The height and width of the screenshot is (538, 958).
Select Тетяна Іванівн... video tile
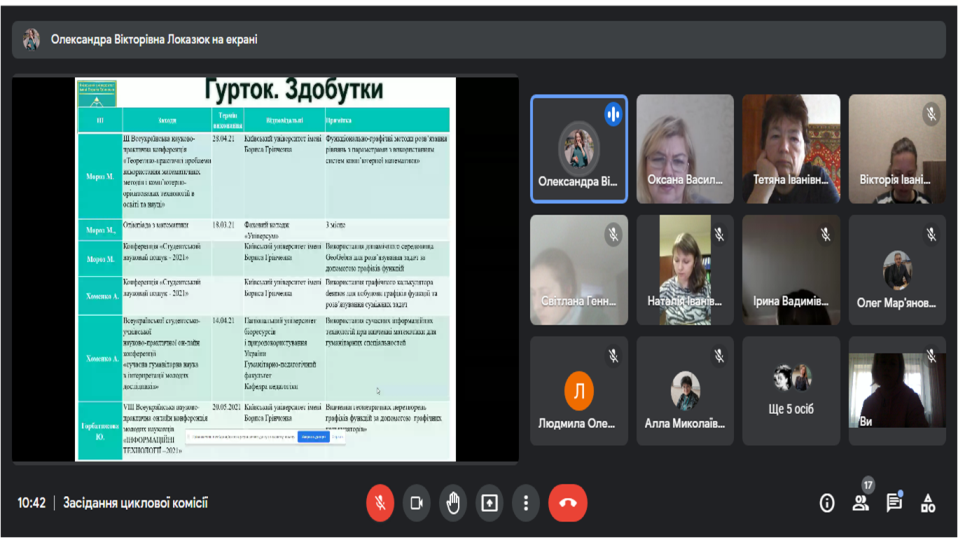coord(791,148)
